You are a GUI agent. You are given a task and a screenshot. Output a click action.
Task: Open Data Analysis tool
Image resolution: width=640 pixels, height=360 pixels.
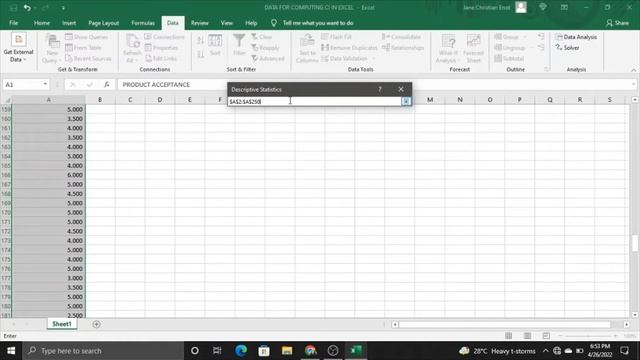pyautogui.click(x=576, y=37)
